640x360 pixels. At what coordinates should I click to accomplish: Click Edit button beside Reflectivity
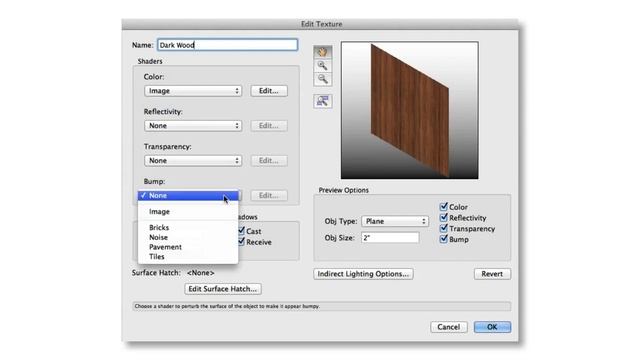269,126
